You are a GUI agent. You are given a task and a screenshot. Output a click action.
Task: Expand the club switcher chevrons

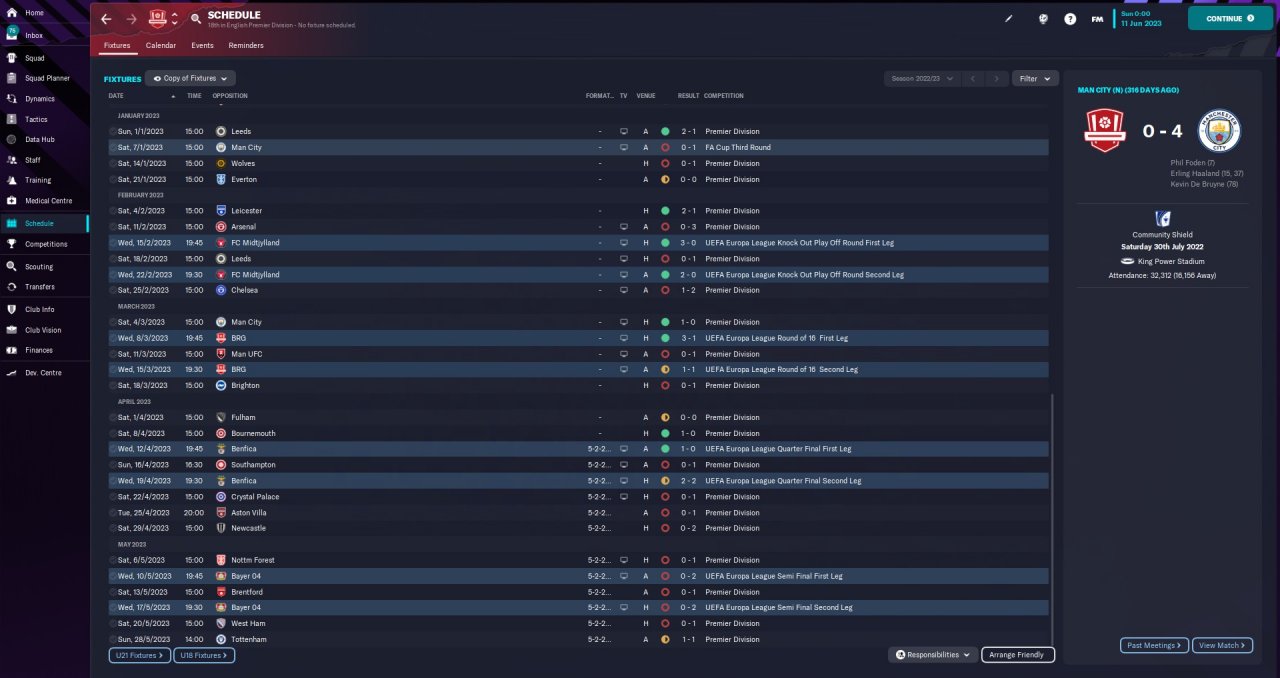(175, 18)
